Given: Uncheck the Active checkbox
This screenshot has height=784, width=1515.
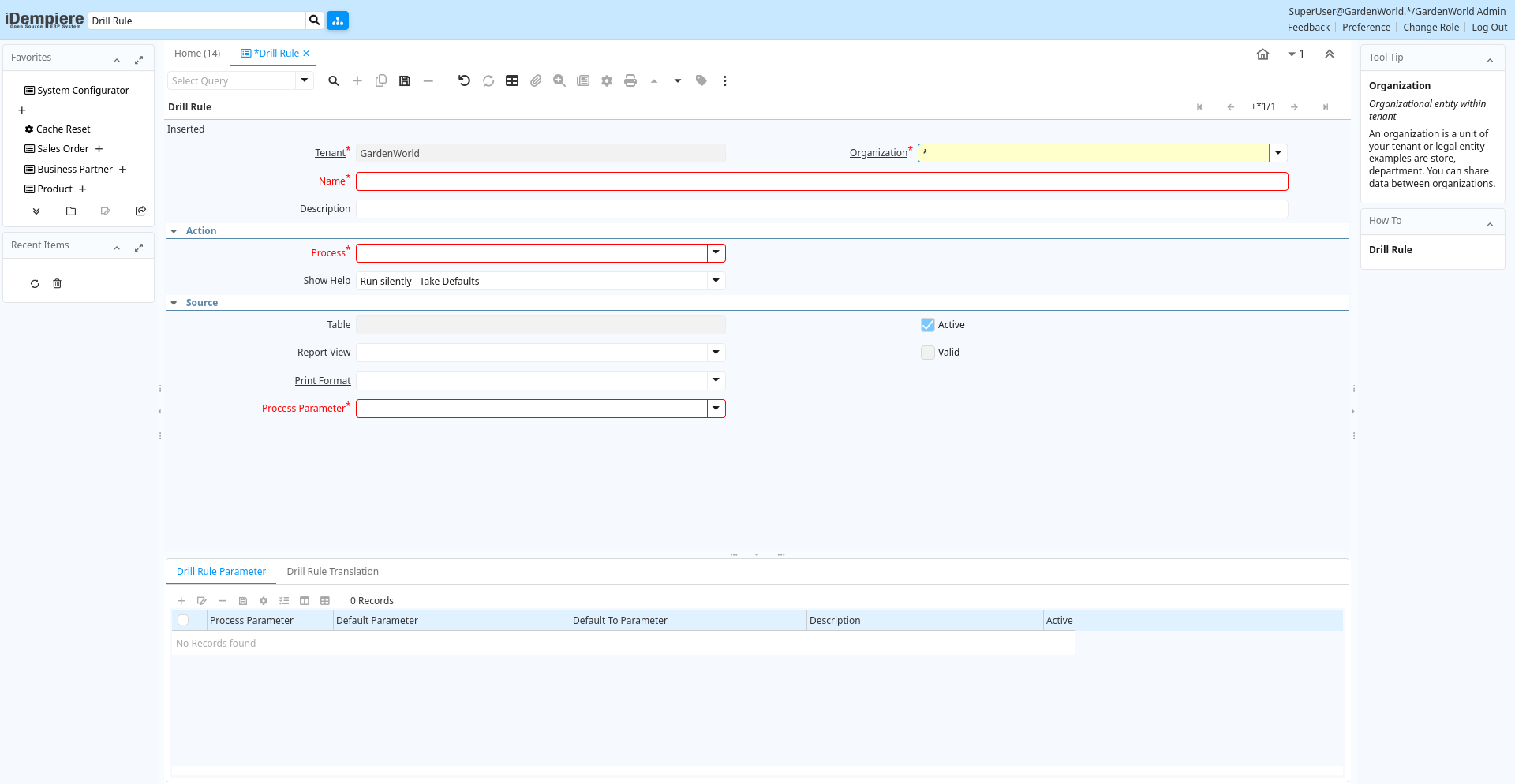Looking at the screenshot, I should (x=928, y=325).
